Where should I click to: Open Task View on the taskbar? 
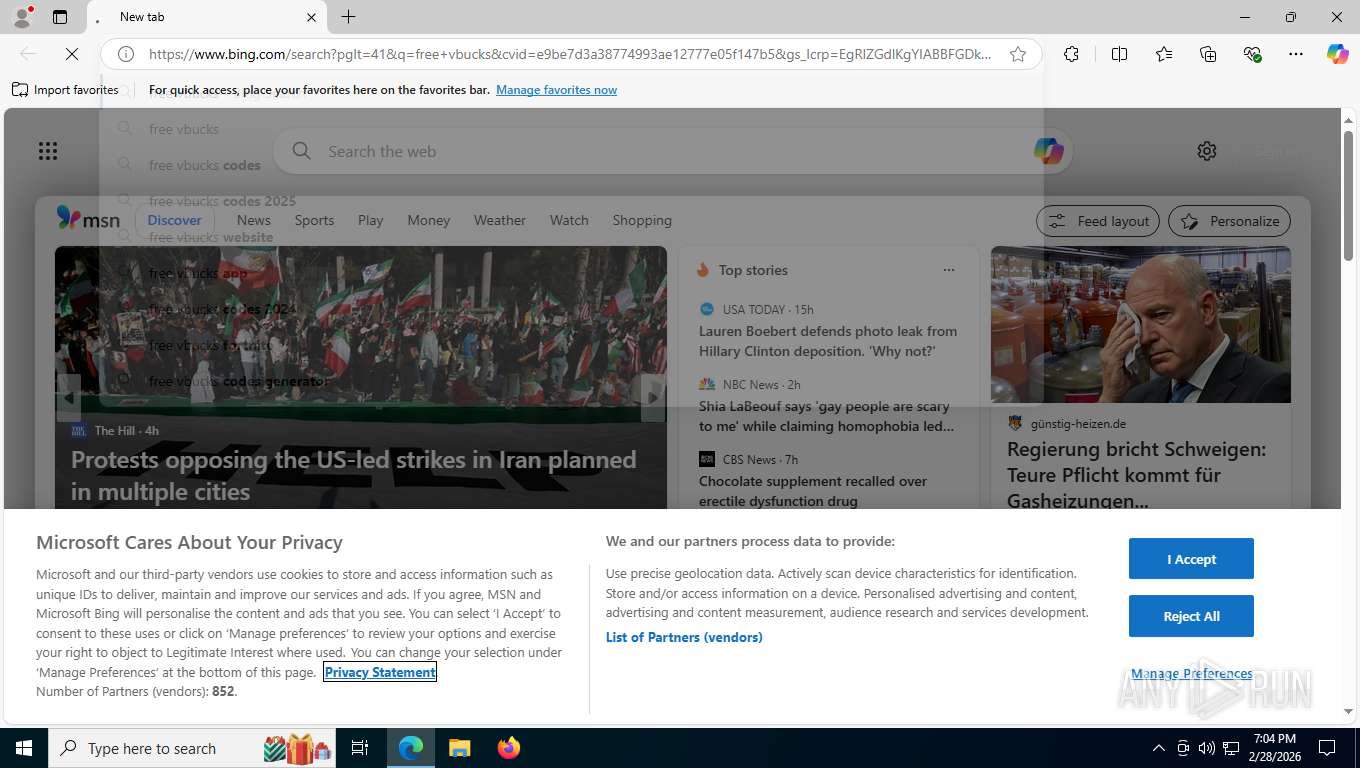pos(360,748)
